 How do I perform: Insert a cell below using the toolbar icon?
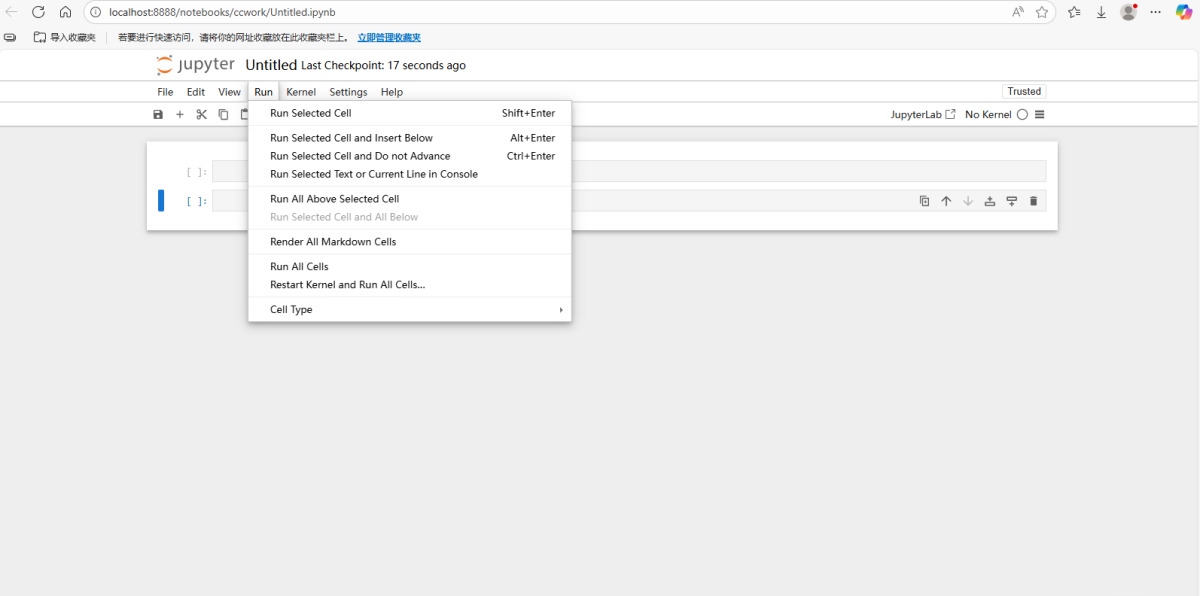click(1011, 200)
